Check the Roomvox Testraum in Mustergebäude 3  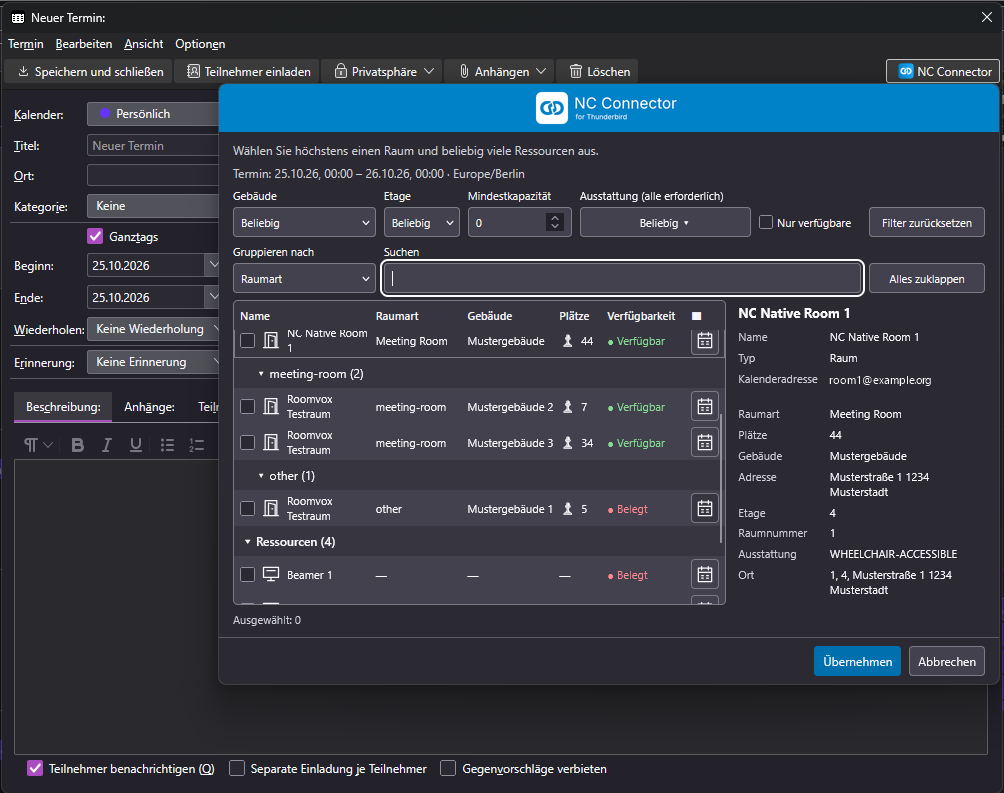(247, 442)
